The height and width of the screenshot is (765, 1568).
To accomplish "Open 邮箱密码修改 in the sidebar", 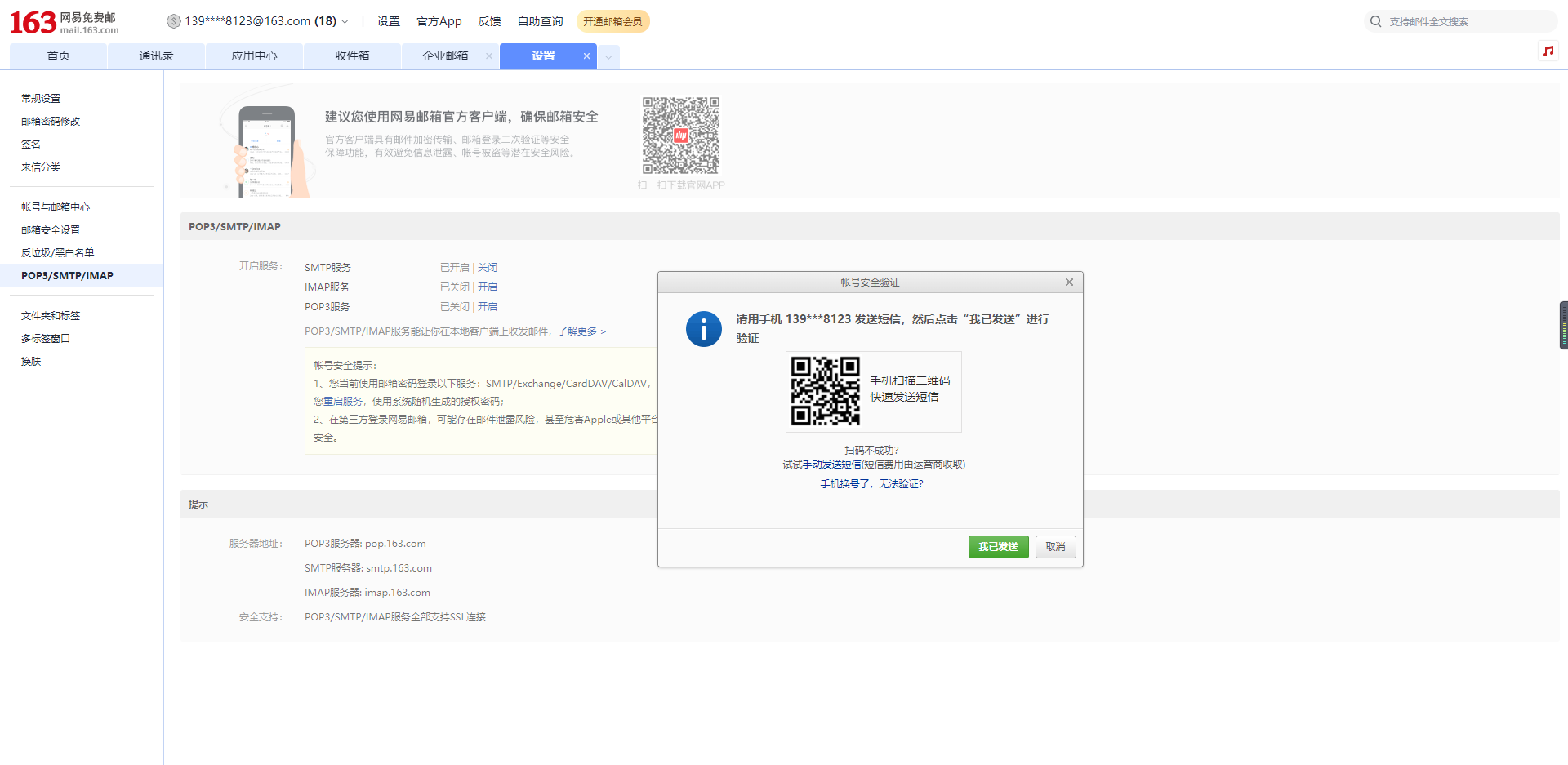I will (51, 121).
